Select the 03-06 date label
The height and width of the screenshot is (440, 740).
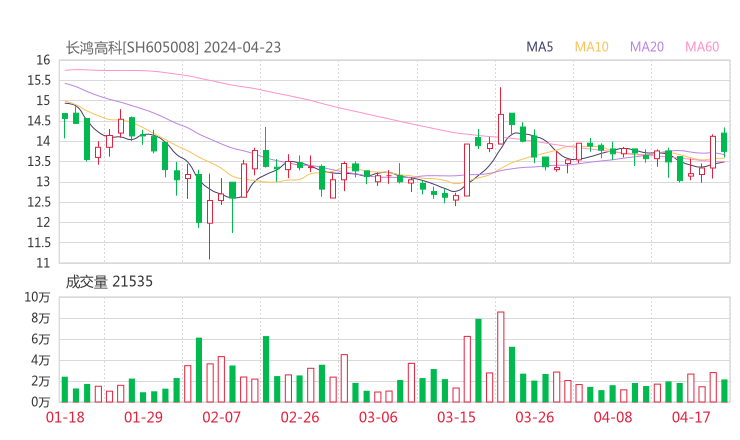(x=378, y=417)
